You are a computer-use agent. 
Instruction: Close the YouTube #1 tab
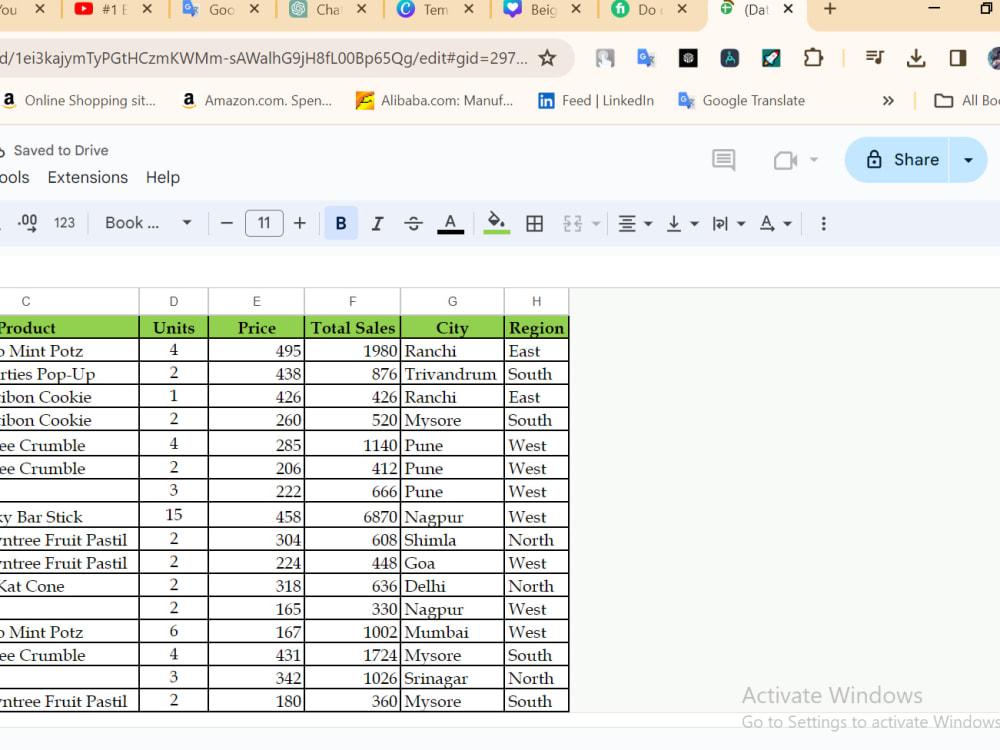point(147,9)
